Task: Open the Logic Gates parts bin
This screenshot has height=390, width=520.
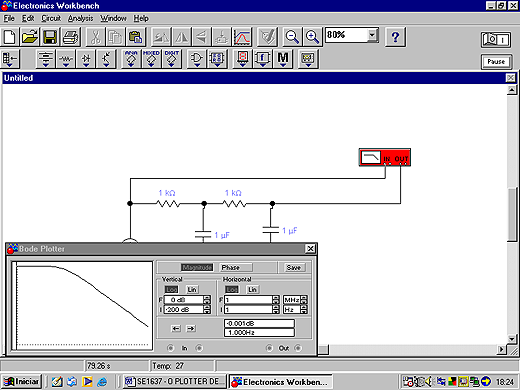Action: 196,59
